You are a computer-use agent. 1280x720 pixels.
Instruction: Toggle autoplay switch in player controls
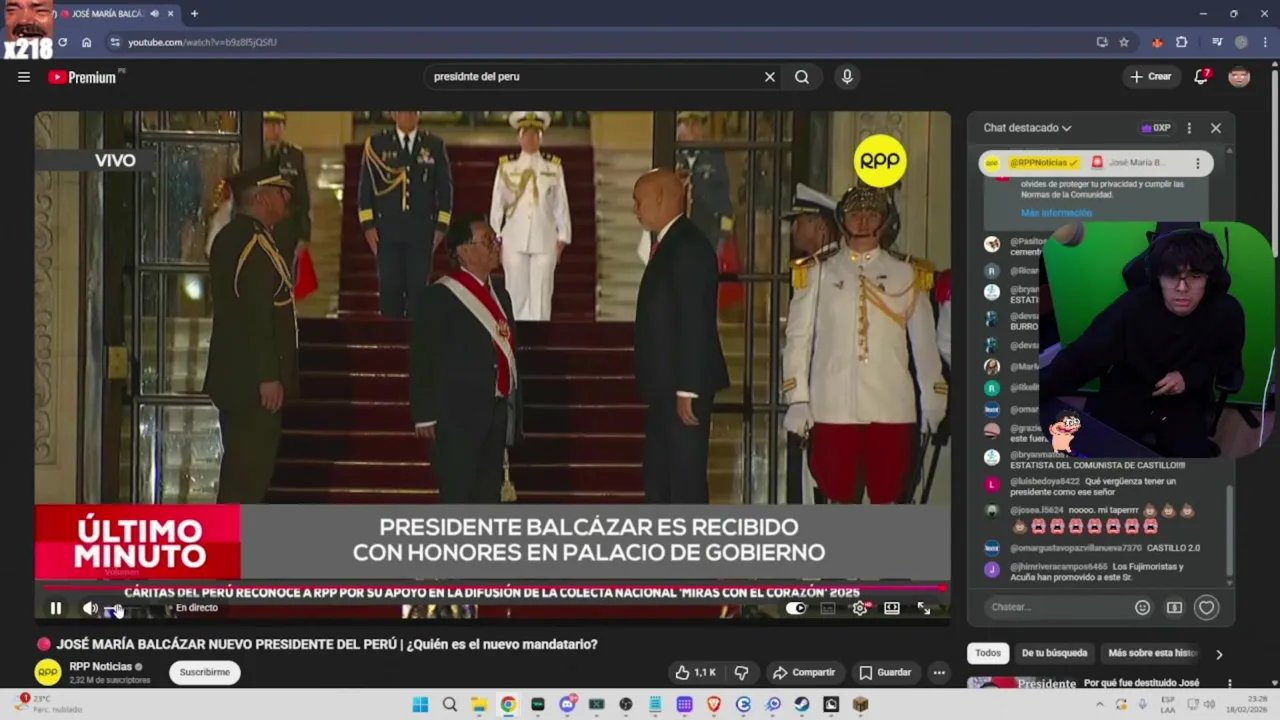pos(796,608)
